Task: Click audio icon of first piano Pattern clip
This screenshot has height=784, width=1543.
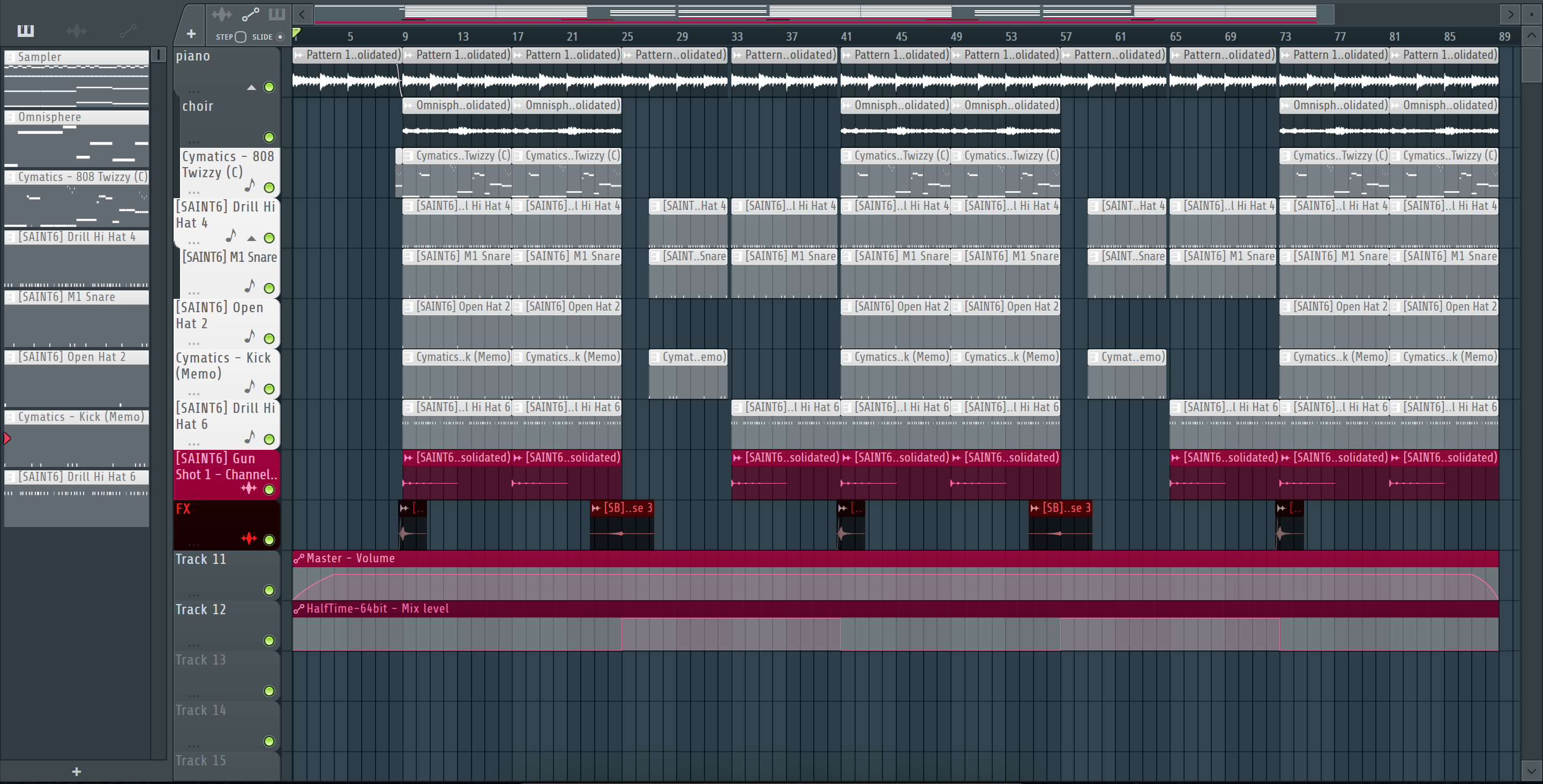Action: 298,55
